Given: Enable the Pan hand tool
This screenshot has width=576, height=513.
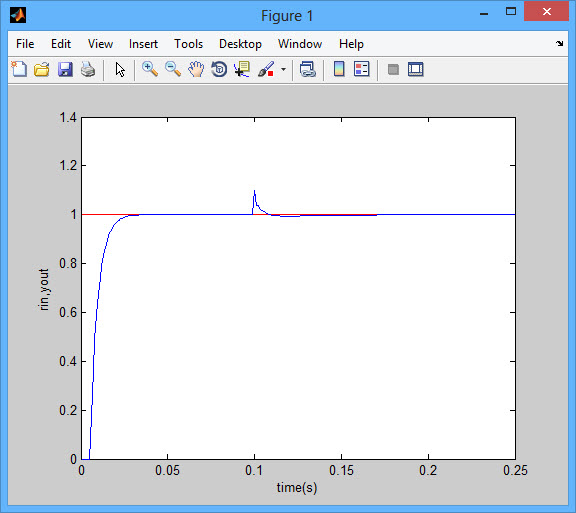Looking at the screenshot, I should [196, 69].
